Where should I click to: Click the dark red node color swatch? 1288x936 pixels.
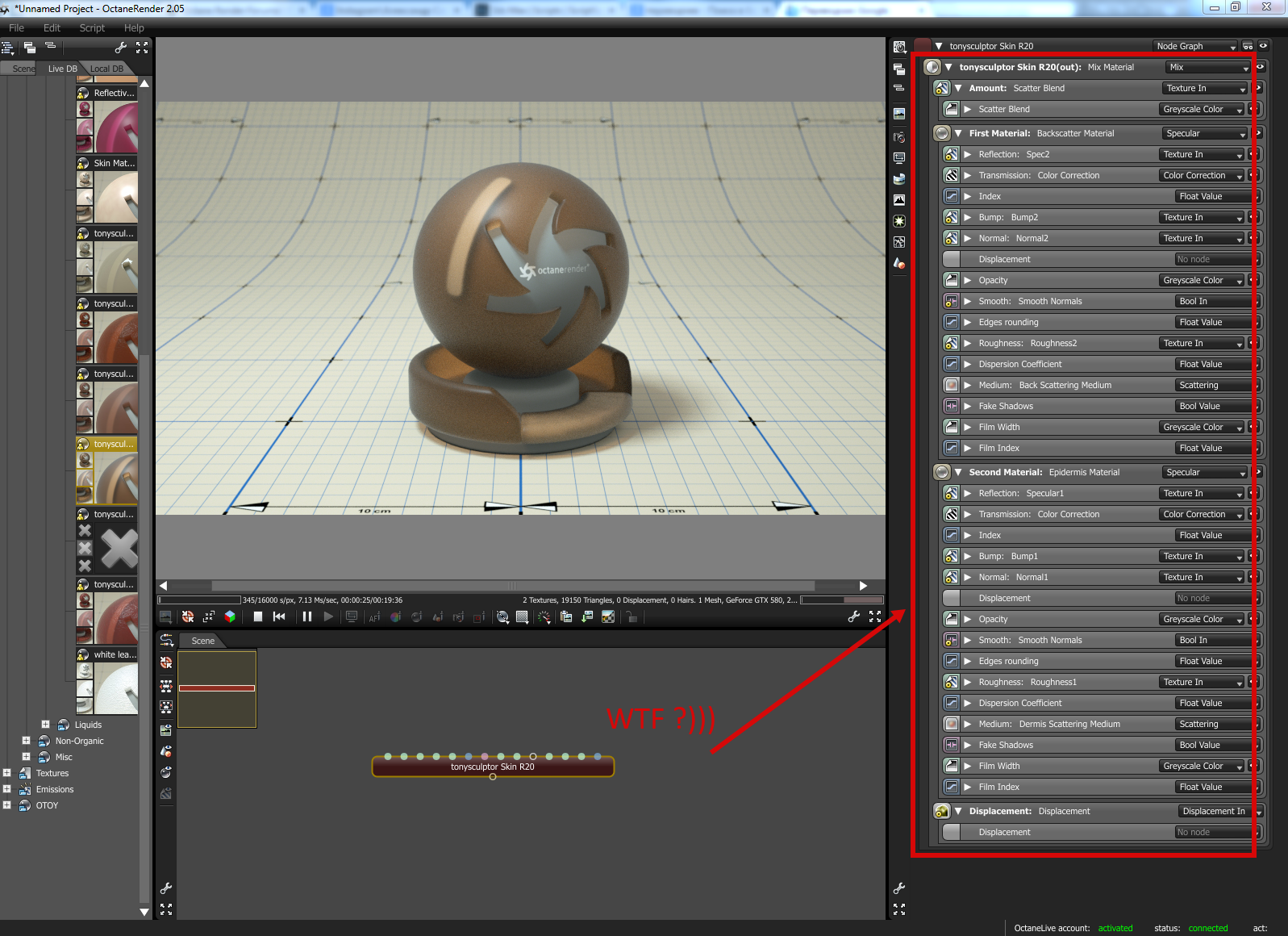(x=923, y=46)
